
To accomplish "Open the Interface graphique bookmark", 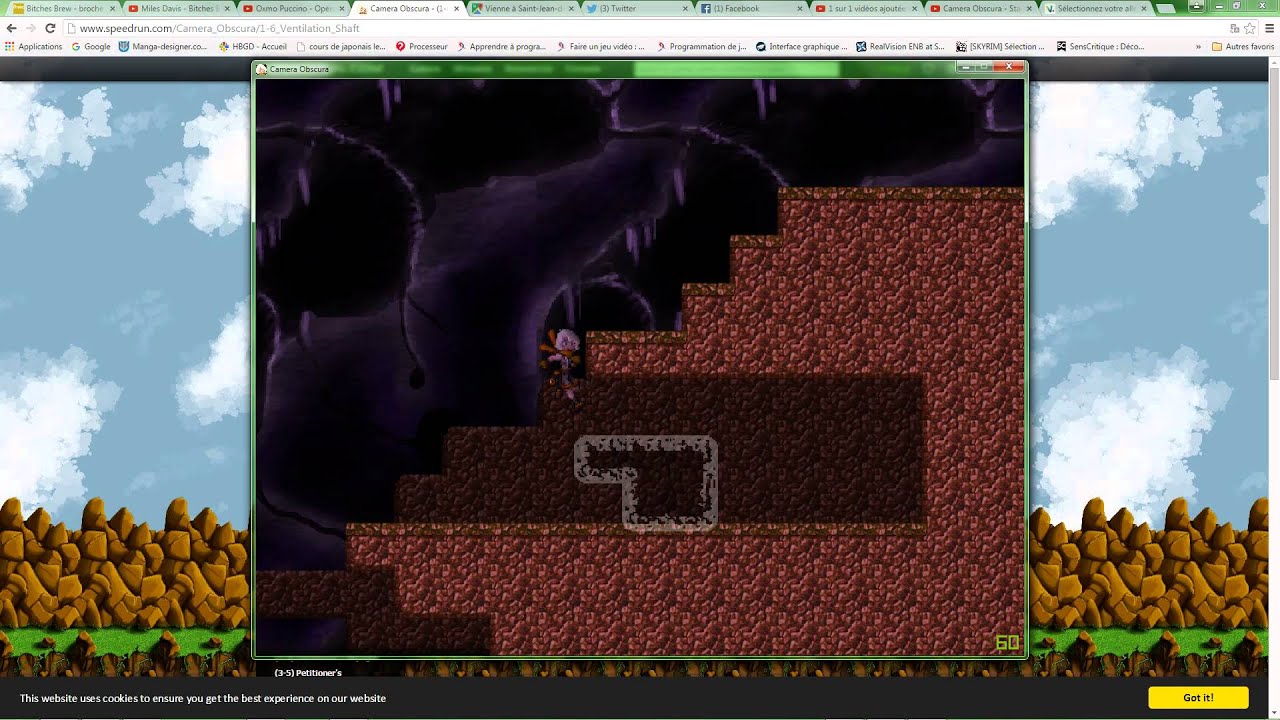I will (802, 46).
